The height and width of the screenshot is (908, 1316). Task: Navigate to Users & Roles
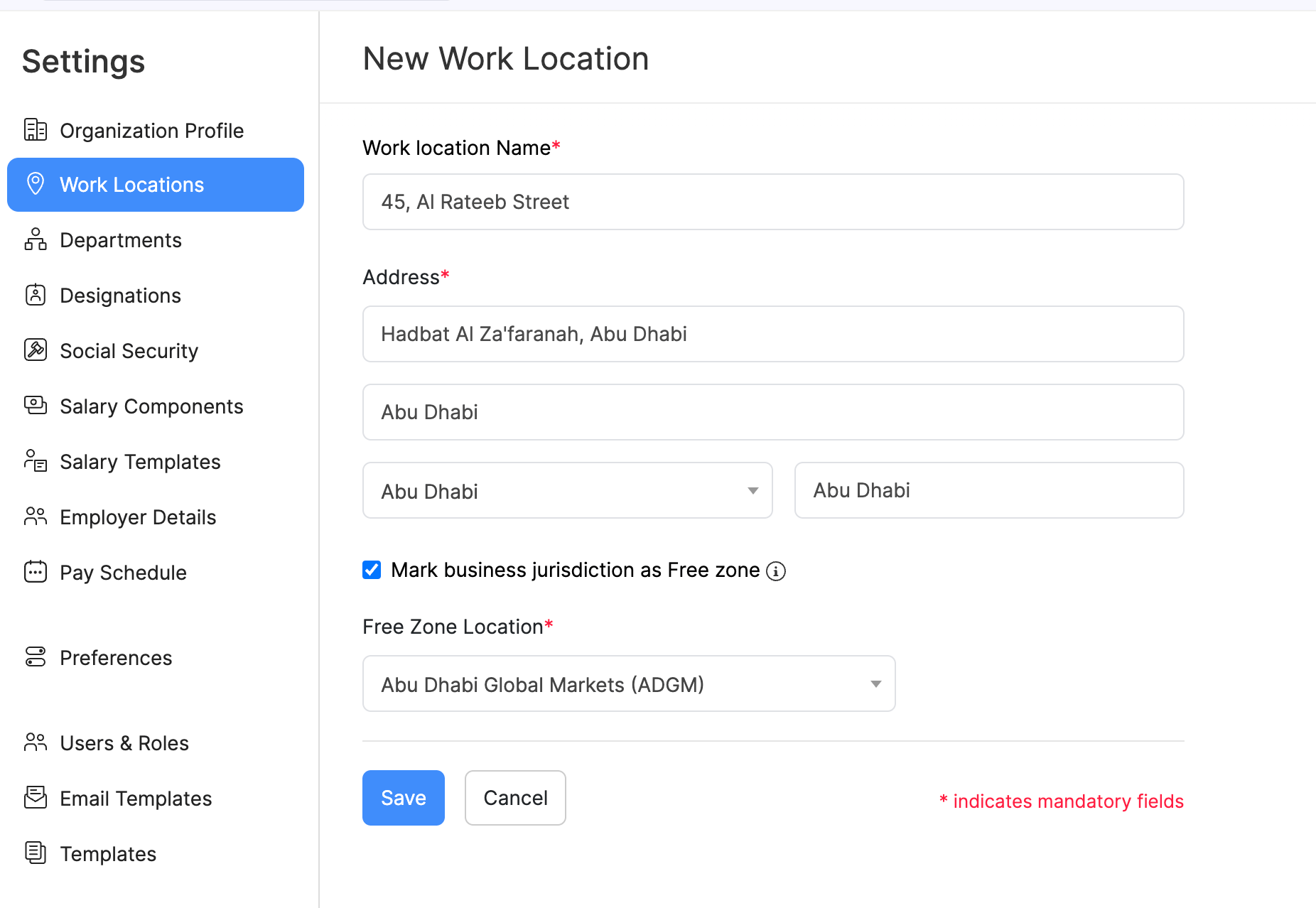124,742
